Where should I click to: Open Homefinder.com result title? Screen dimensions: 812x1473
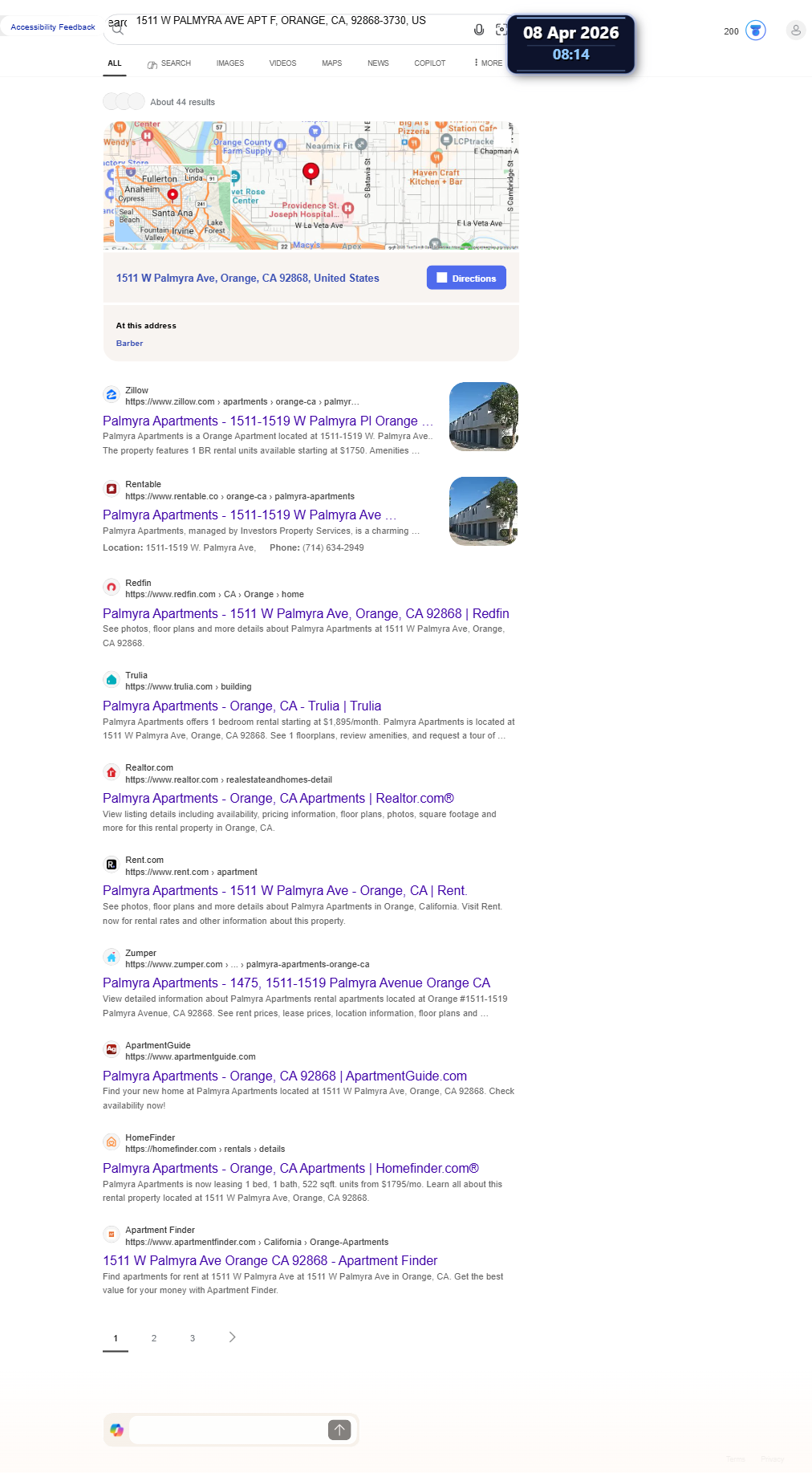pos(290,1169)
